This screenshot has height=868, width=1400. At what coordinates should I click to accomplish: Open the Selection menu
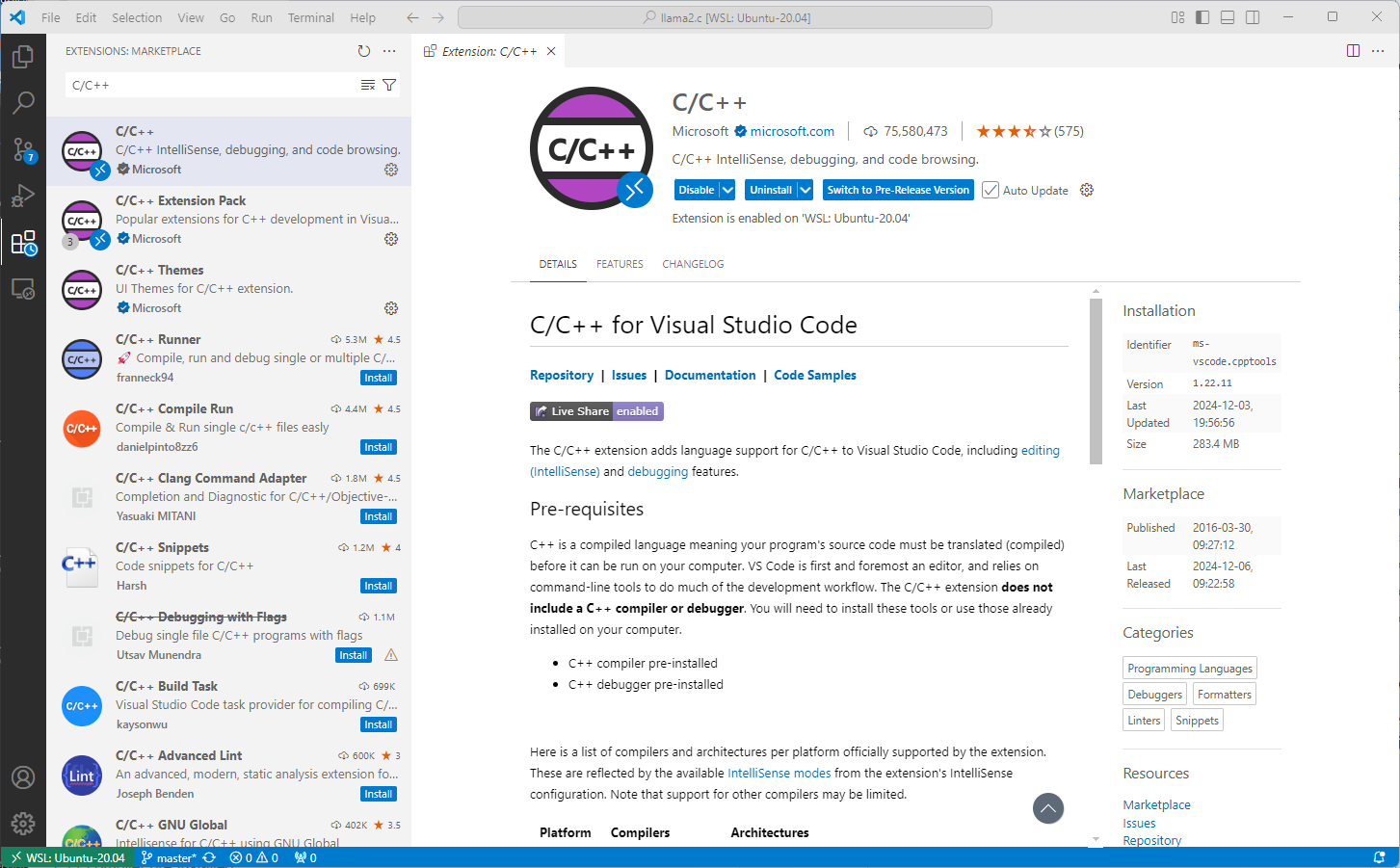point(137,17)
